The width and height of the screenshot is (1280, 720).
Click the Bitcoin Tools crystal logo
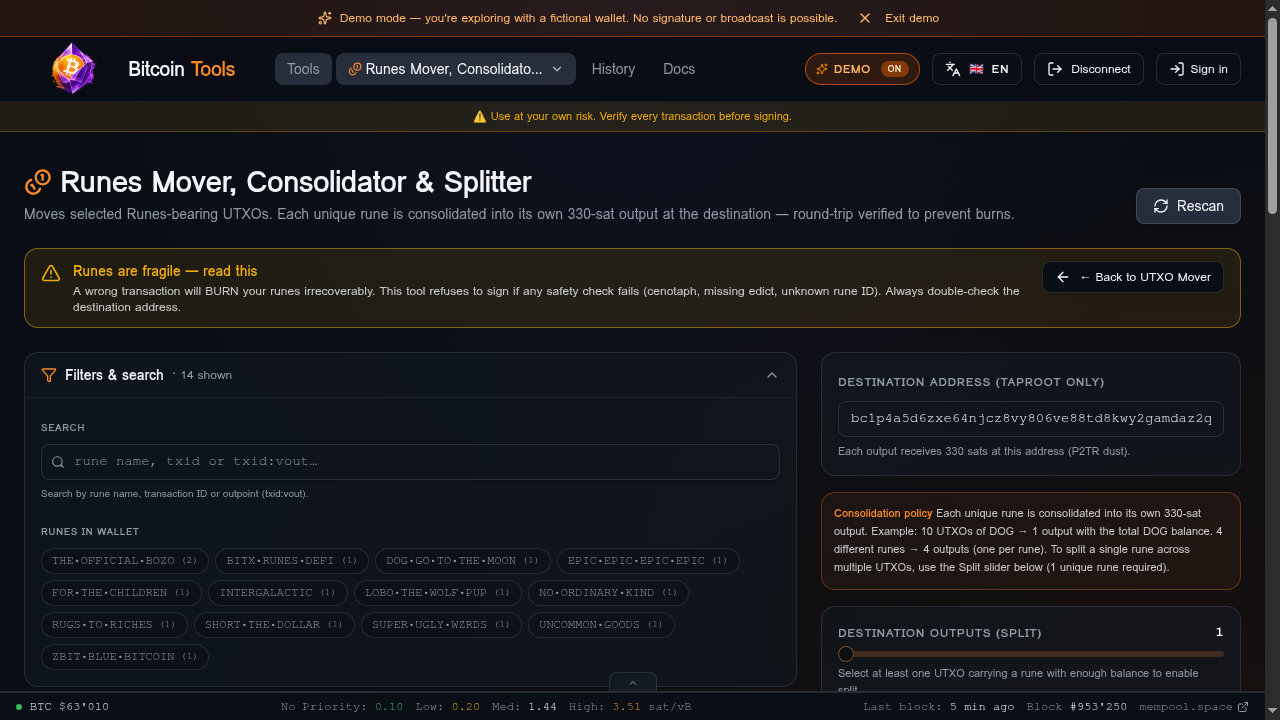[x=73, y=69]
